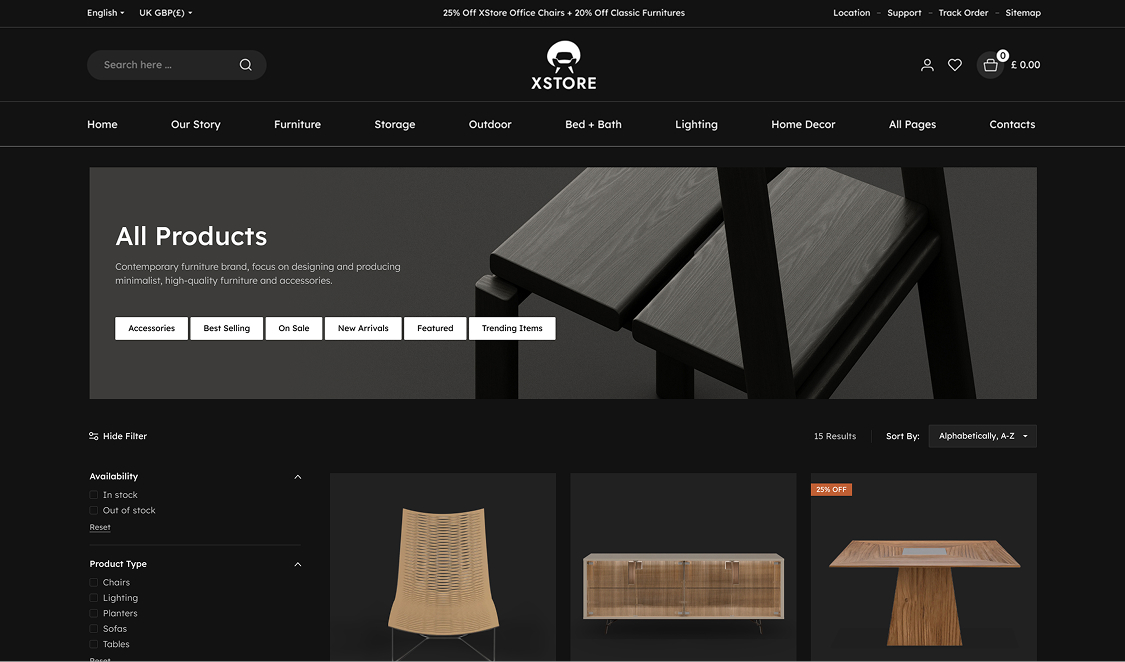Screen dimensions: 1125x662
Task: Enable the Lighting filter checkbox
Action: [94, 598]
